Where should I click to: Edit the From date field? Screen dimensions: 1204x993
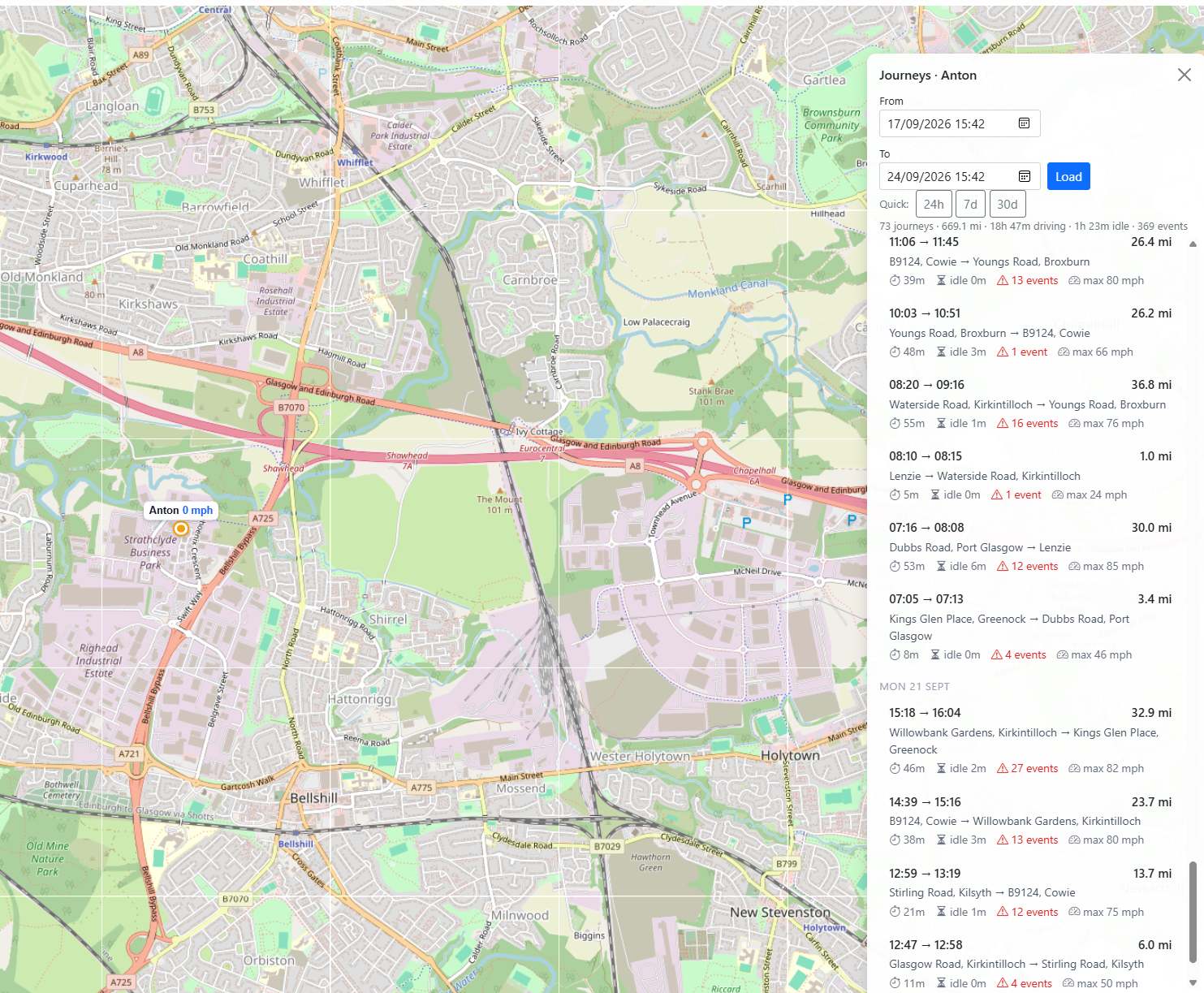(x=960, y=123)
